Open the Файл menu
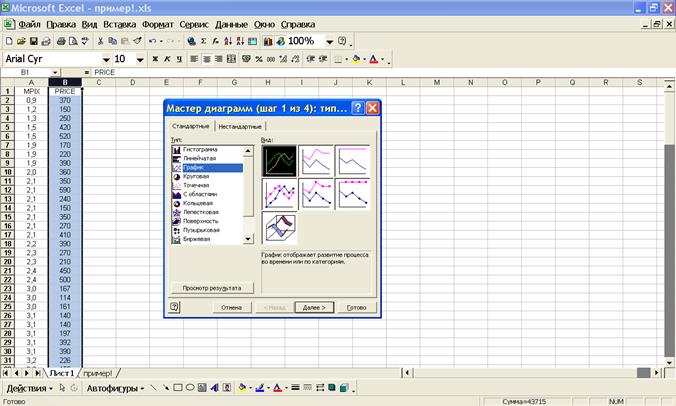 coord(29,25)
